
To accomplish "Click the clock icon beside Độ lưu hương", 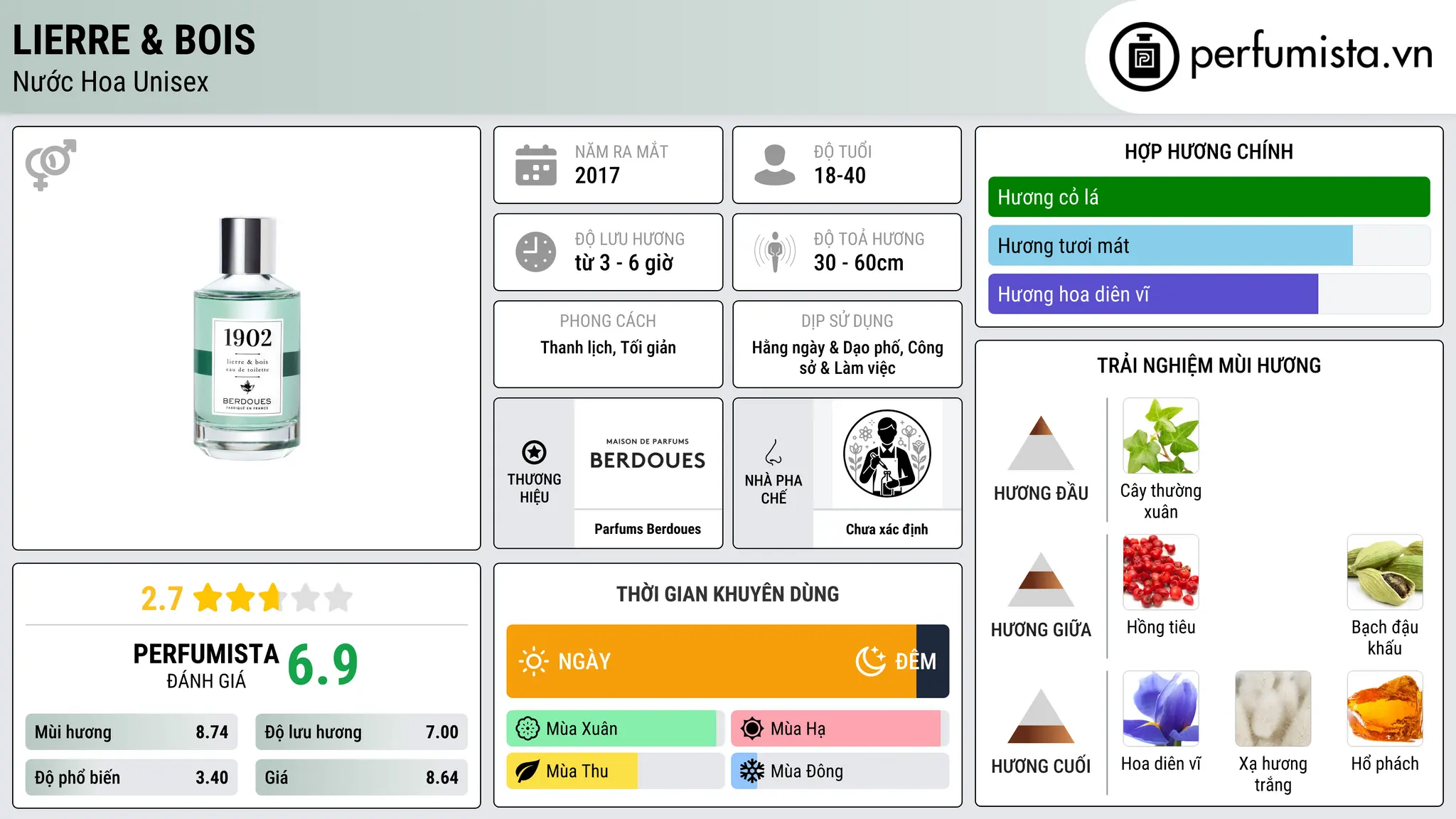I will pyautogui.click(x=536, y=252).
